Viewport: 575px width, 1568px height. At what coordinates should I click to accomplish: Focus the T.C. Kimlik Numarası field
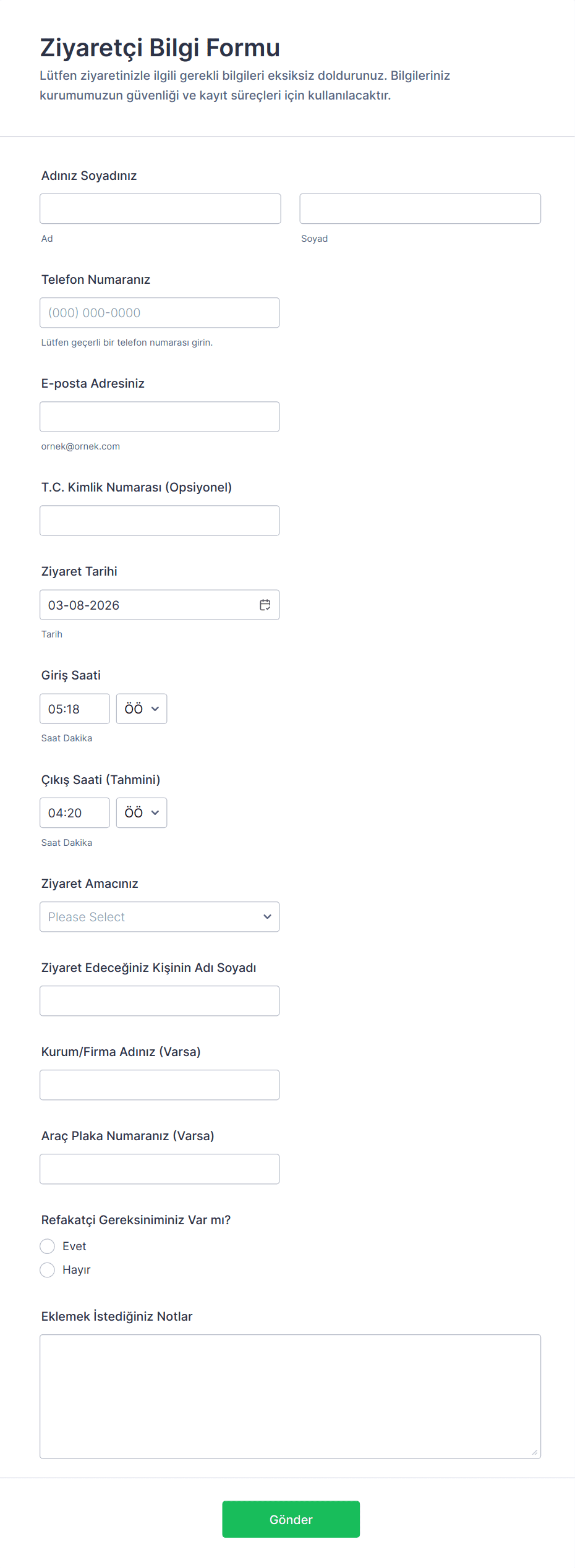160,521
